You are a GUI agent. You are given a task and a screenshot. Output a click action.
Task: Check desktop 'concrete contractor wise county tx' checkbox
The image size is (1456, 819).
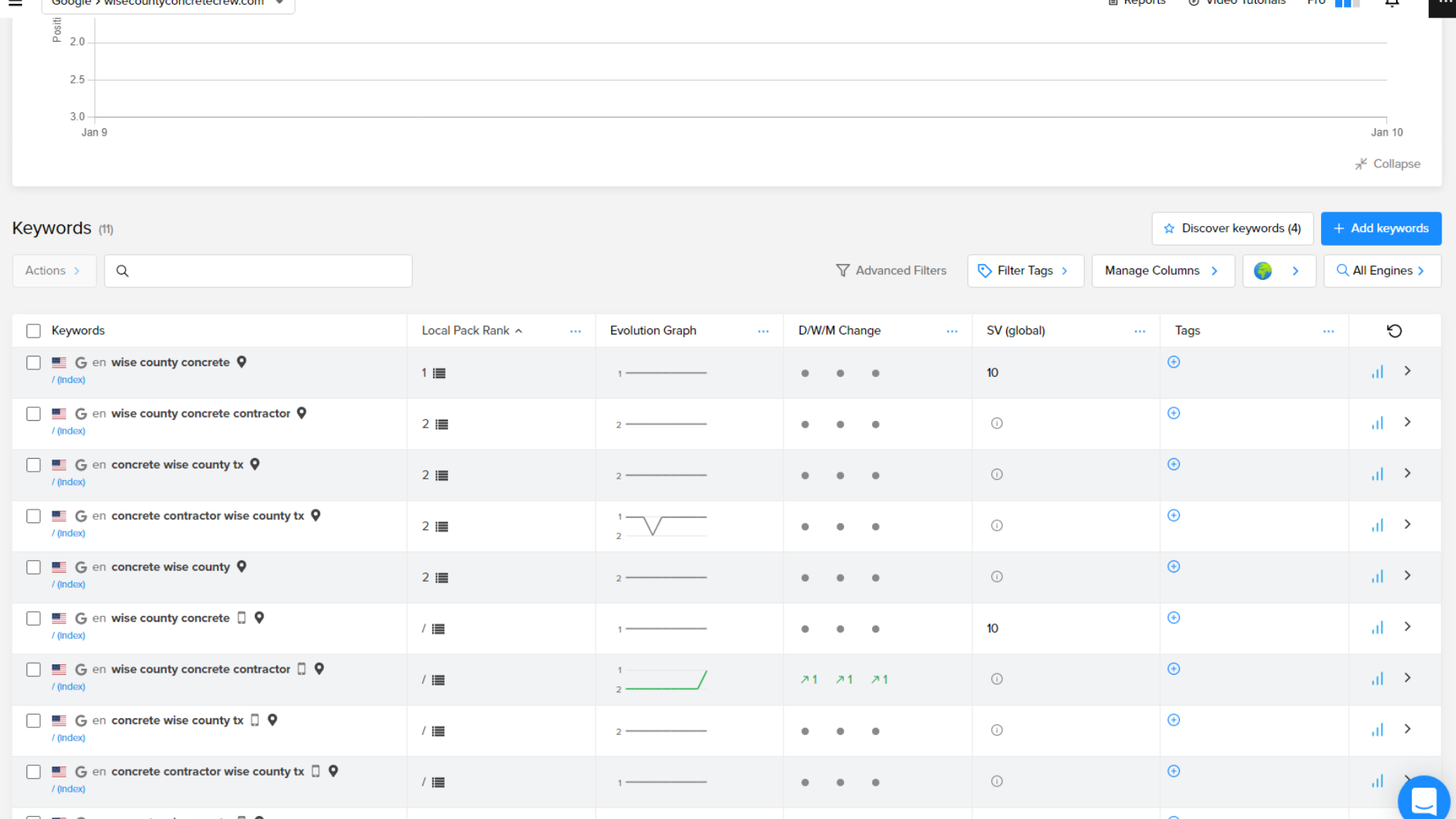click(x=33, y=516)
